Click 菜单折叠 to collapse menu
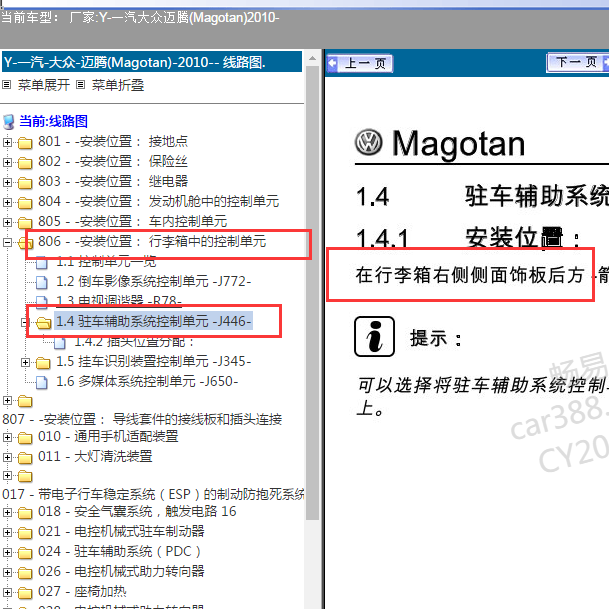Viewport: 609px width, 609px height. [118, 85]
